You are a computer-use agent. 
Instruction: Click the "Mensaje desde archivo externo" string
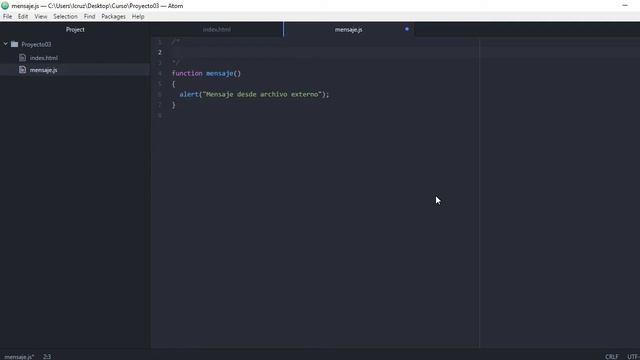[x=262, y=94]
